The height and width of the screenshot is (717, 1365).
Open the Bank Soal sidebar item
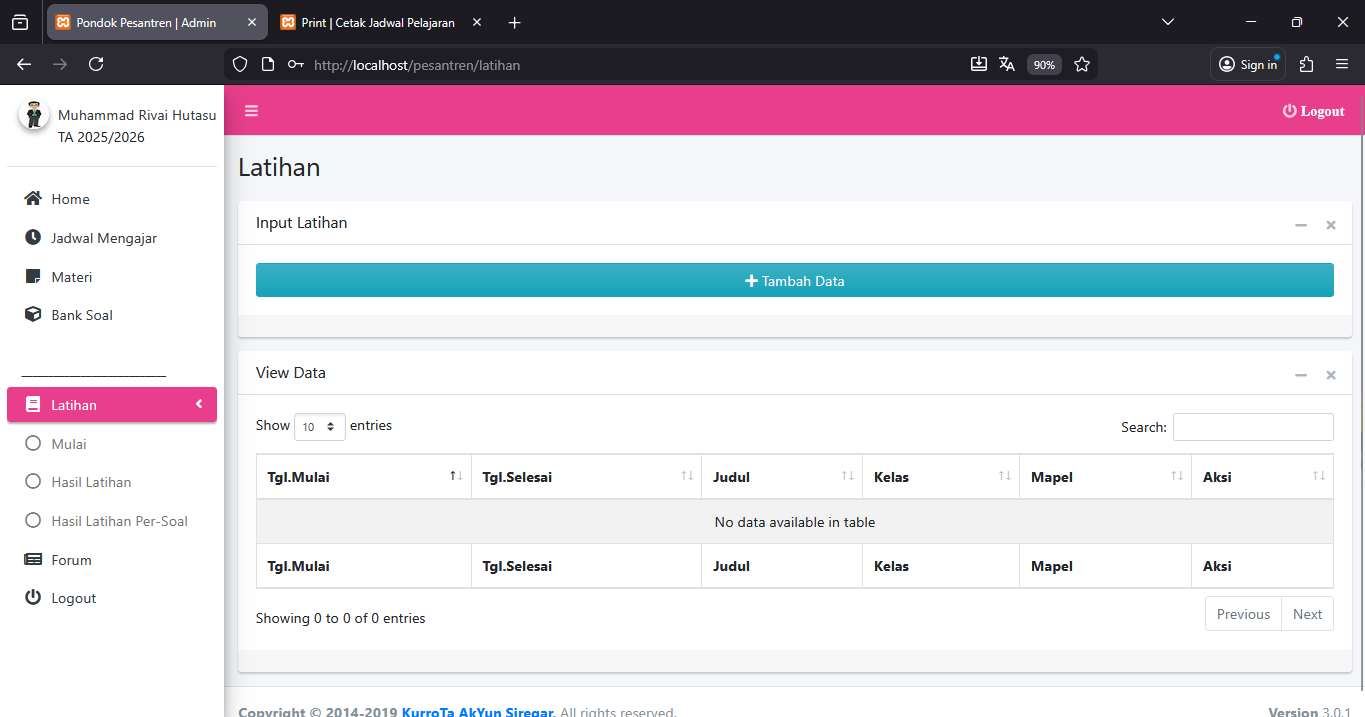[81, 315]
